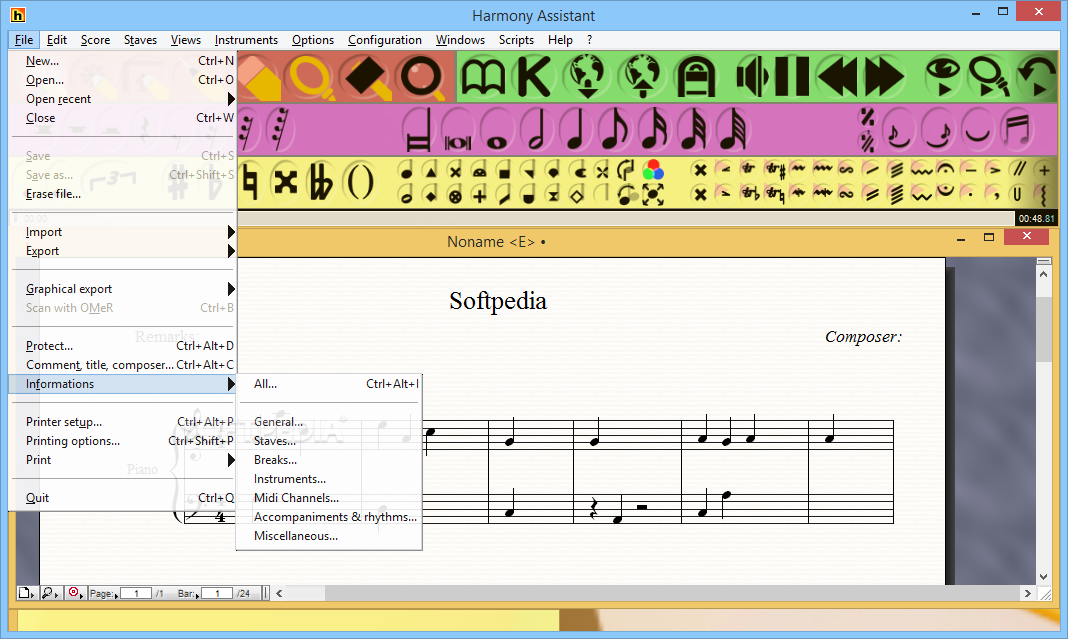Select the sixteenth note duration

coord(655,130)
